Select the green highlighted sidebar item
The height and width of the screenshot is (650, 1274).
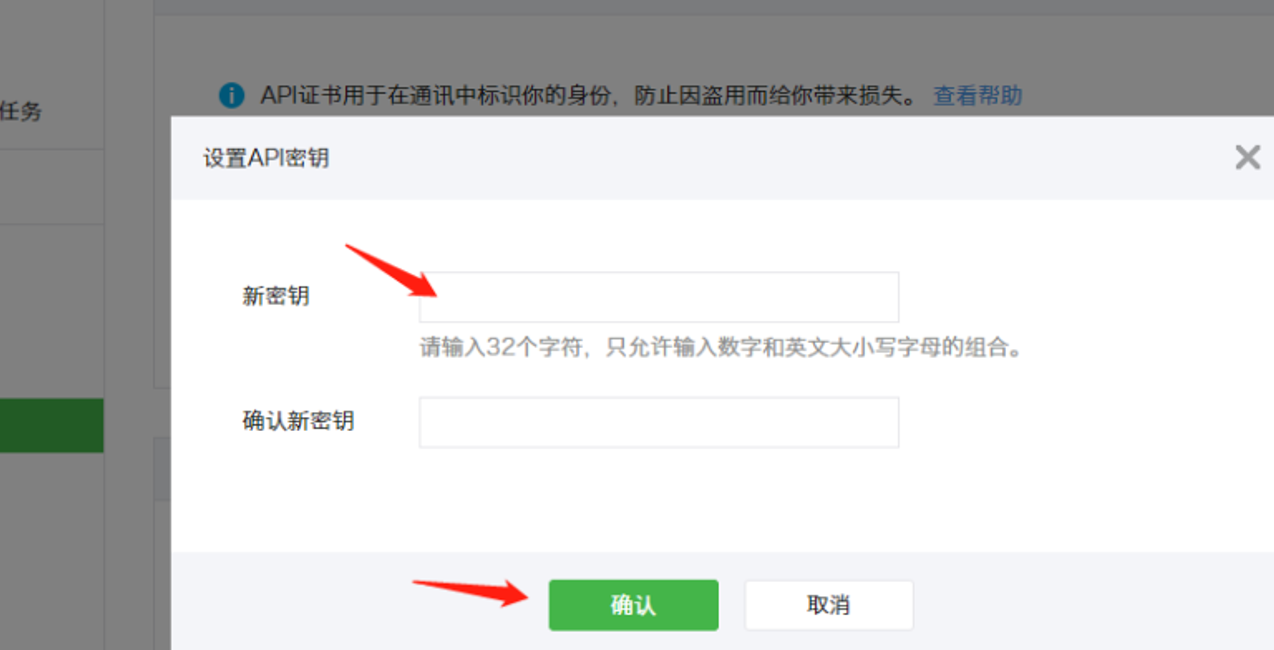(x=52, y=425)
